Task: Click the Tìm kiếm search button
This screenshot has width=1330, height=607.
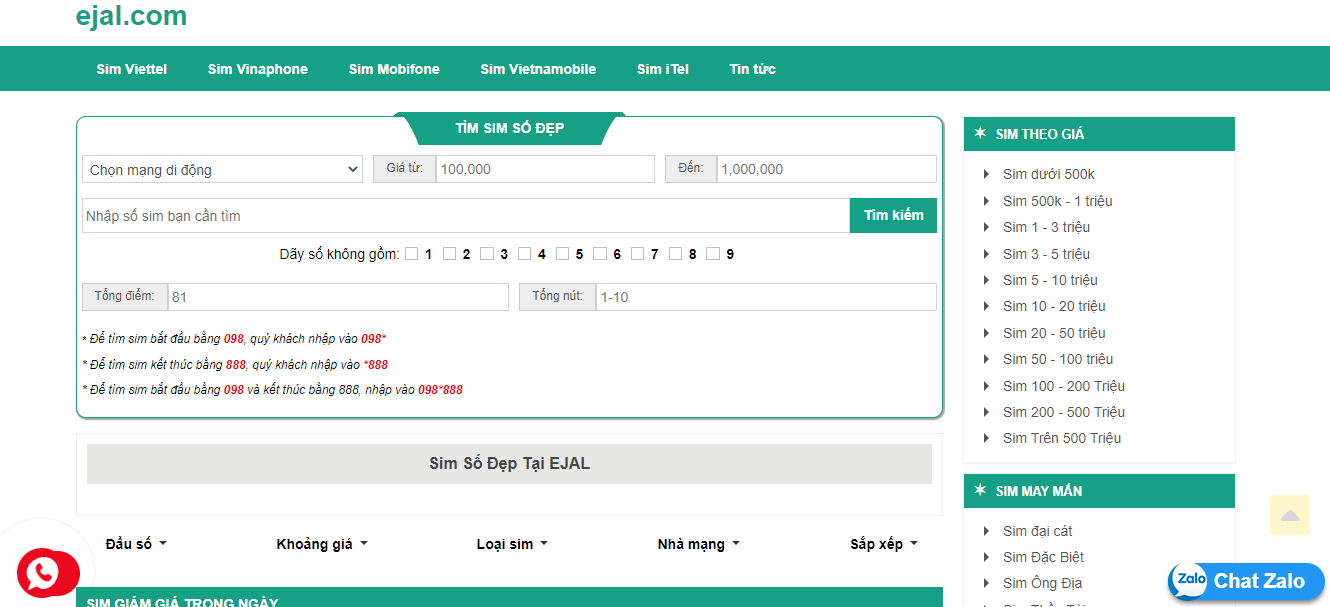Action: tap(893, 215)
